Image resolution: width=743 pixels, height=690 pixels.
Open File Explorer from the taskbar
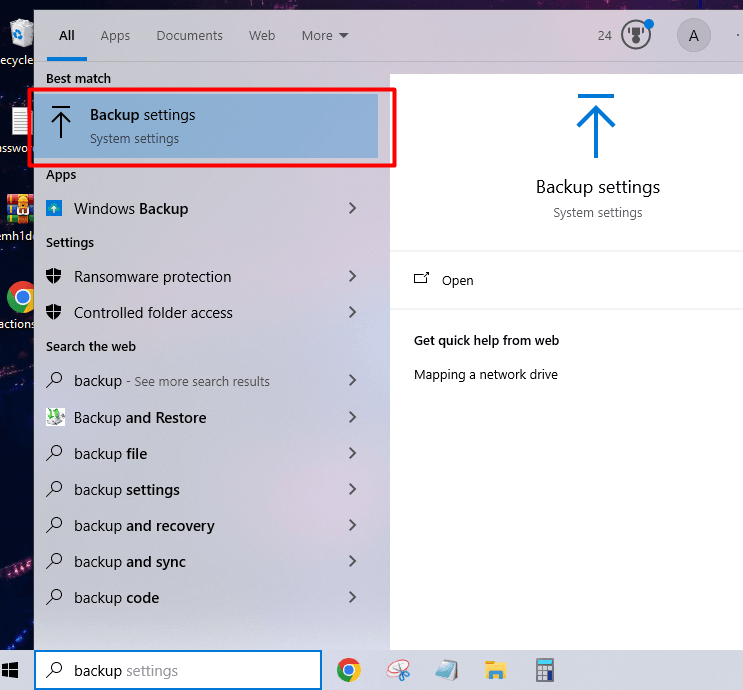[496, 670]
